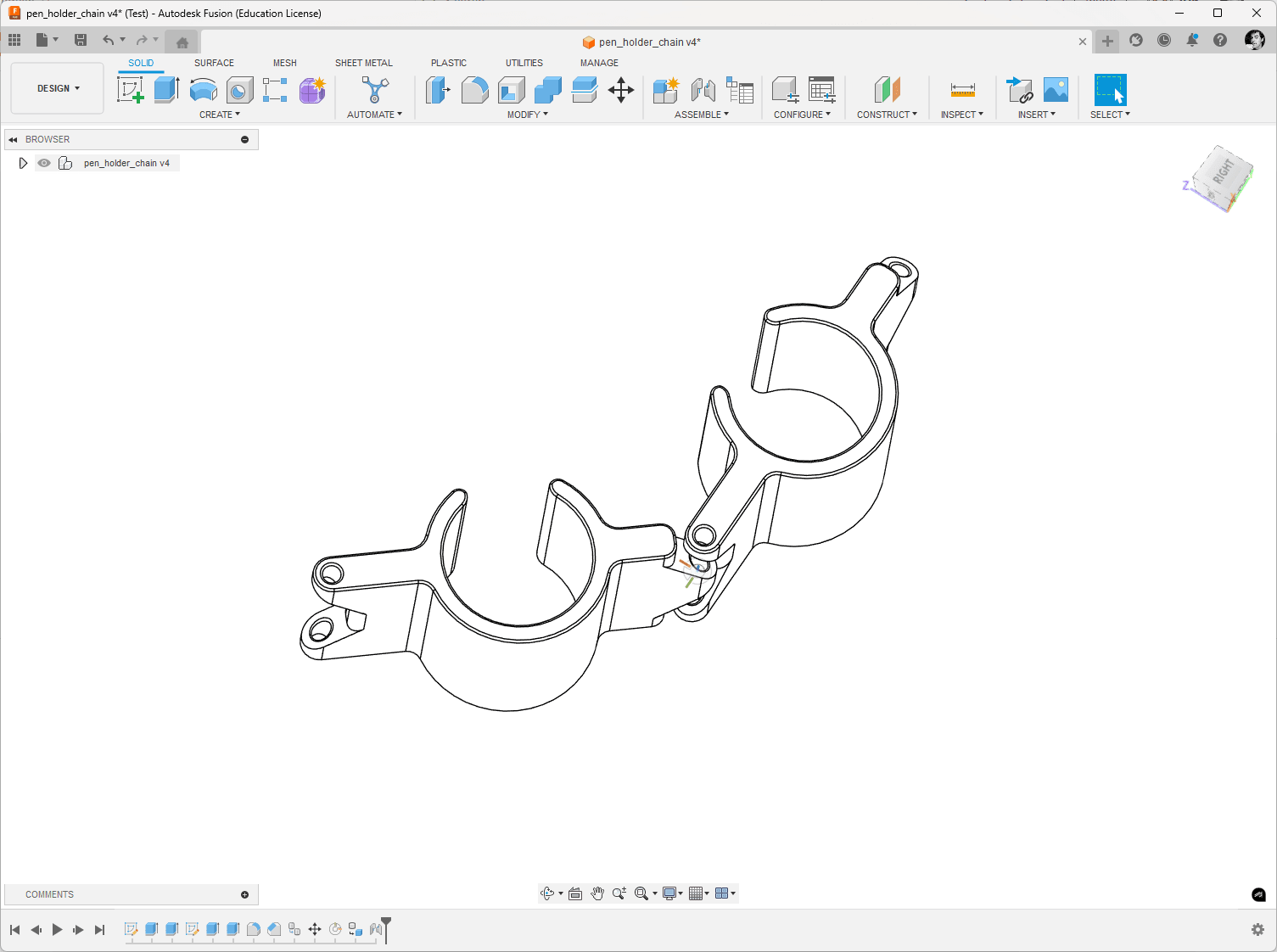
Task: Select the Create Sketch tool
Action: (x=131, y=90)
